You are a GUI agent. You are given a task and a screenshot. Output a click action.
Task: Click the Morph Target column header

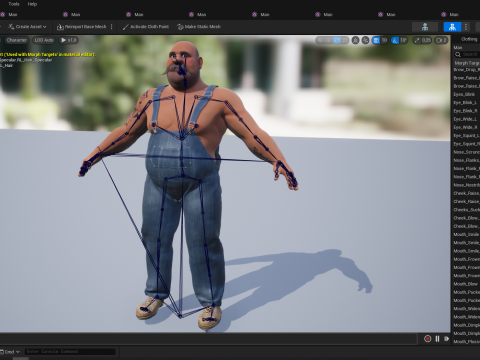tap(467, 63)
